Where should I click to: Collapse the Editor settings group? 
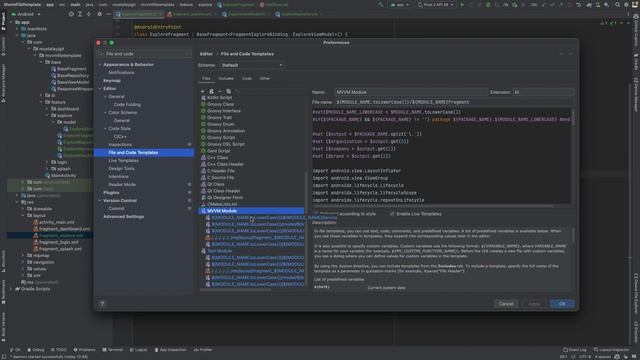pos(100,89)
